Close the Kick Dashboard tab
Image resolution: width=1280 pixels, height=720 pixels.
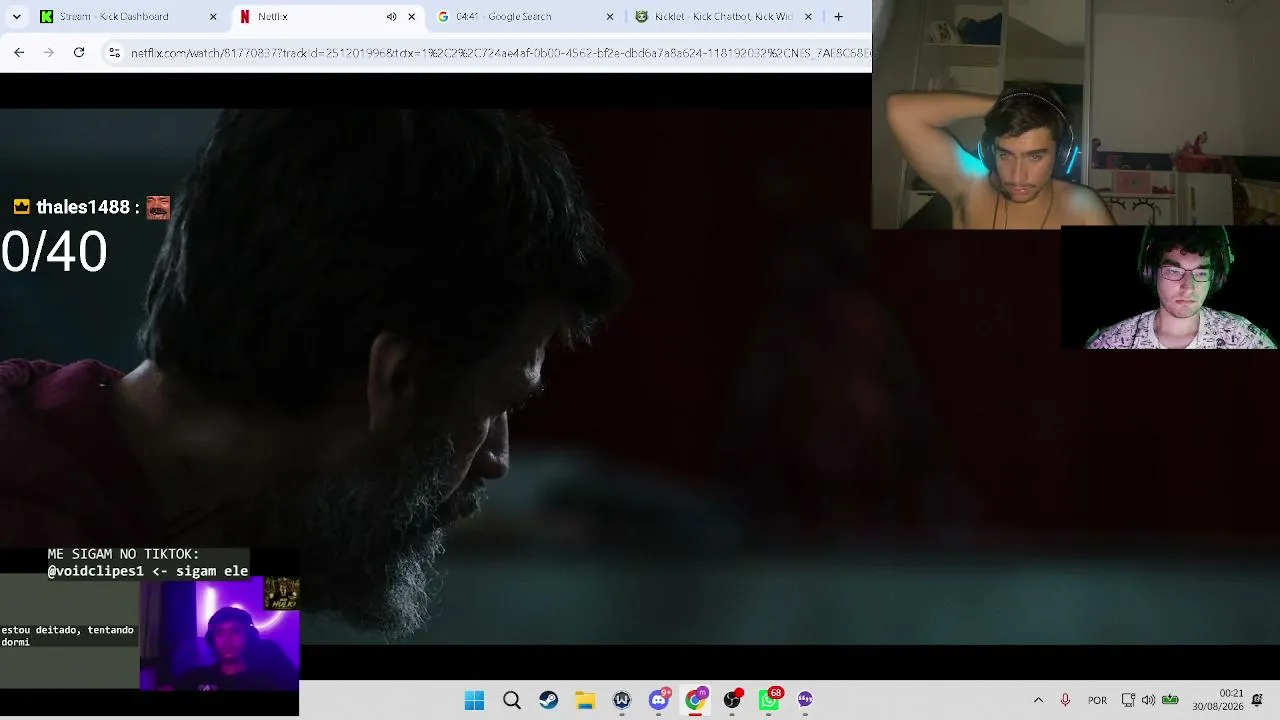213,16
